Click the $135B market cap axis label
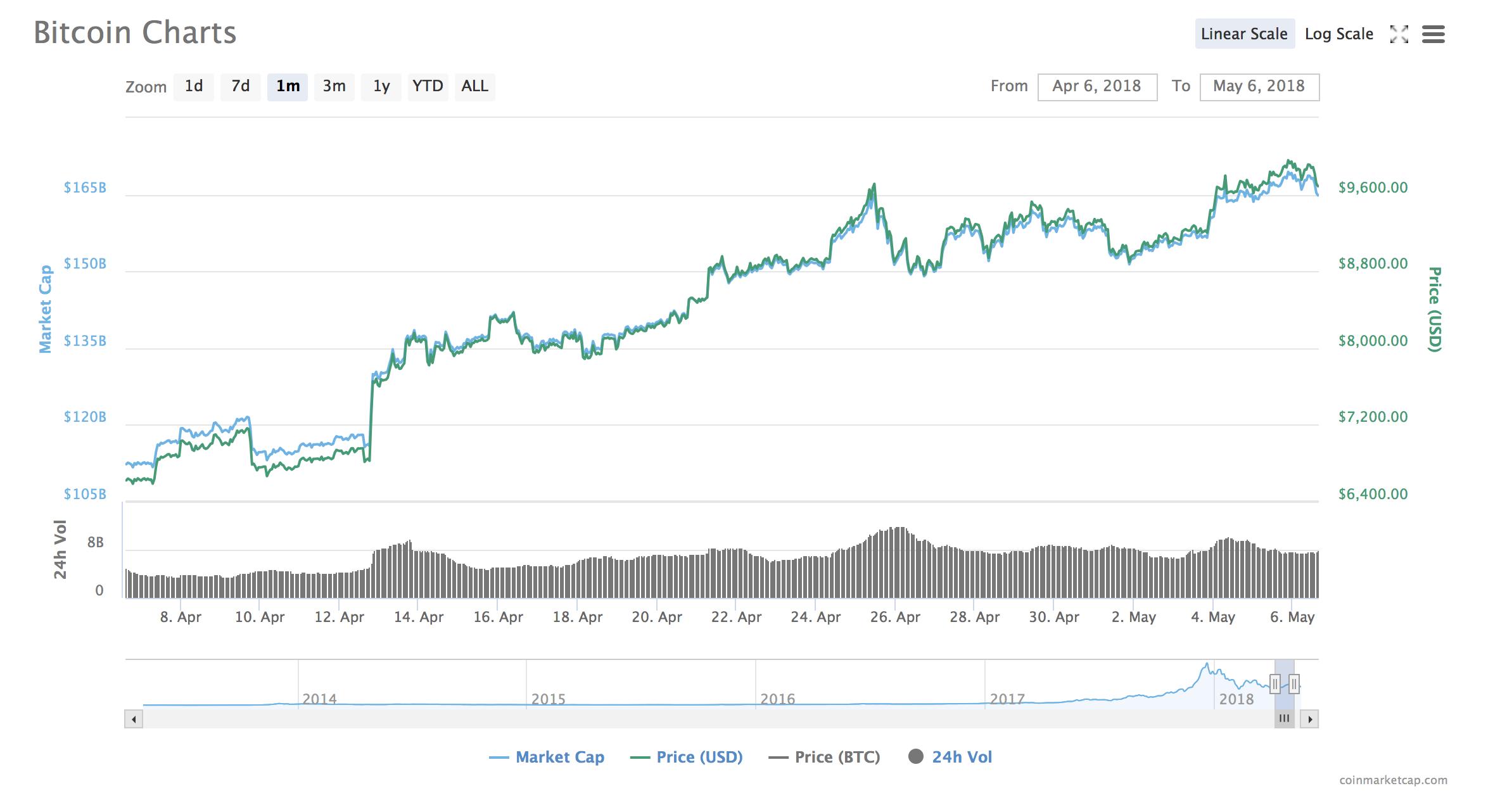The height and width of the screenshot is (812, 1500). click(x=85, y=341)
